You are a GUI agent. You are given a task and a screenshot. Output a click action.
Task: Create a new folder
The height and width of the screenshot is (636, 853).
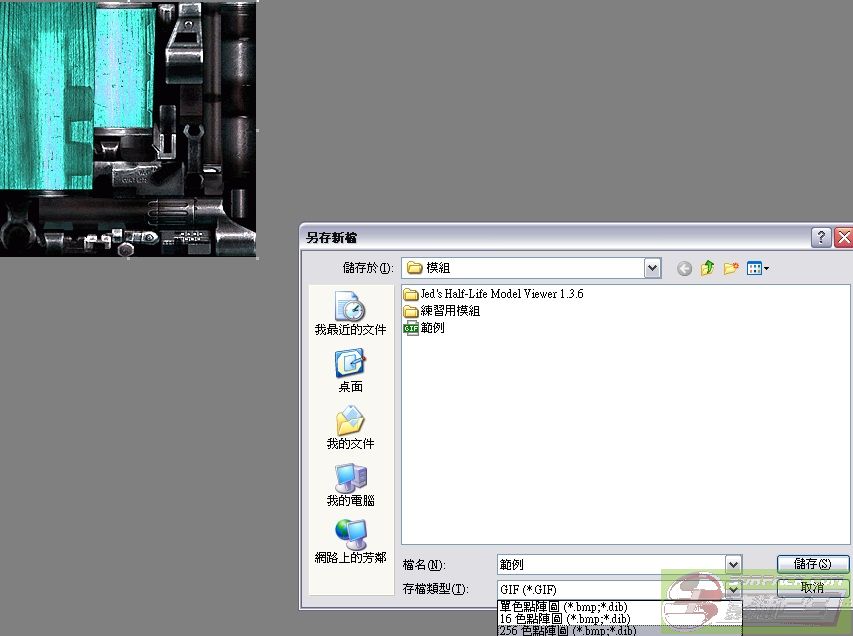[731, 268]
